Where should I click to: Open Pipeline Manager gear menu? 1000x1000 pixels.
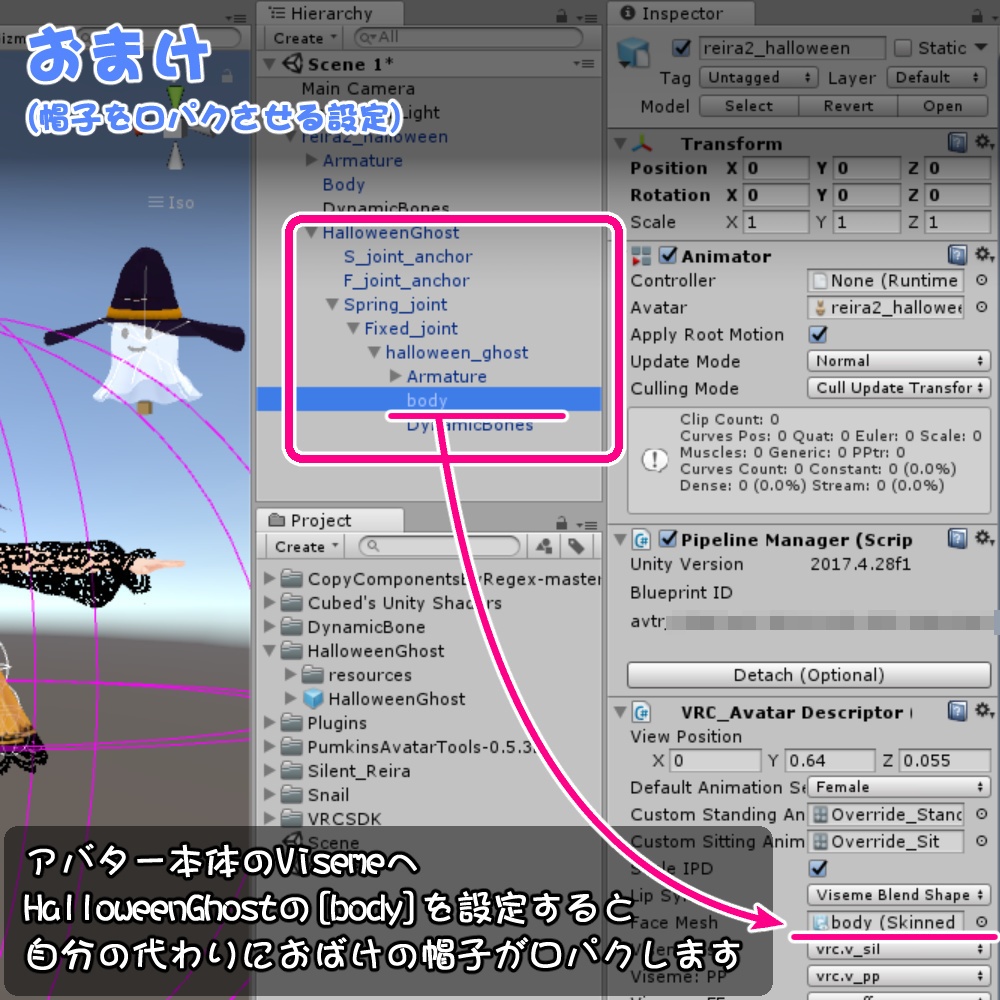click(983, 539)
